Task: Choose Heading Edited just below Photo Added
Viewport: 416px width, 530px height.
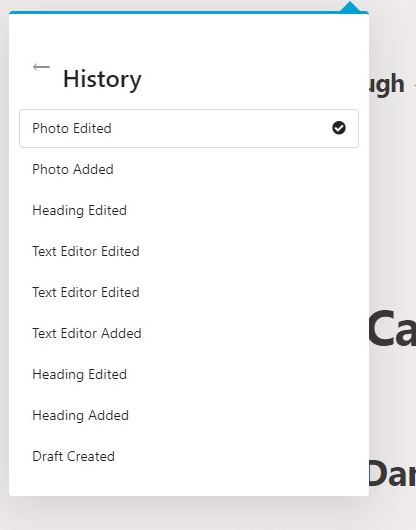Action: [x=189, y=210]
